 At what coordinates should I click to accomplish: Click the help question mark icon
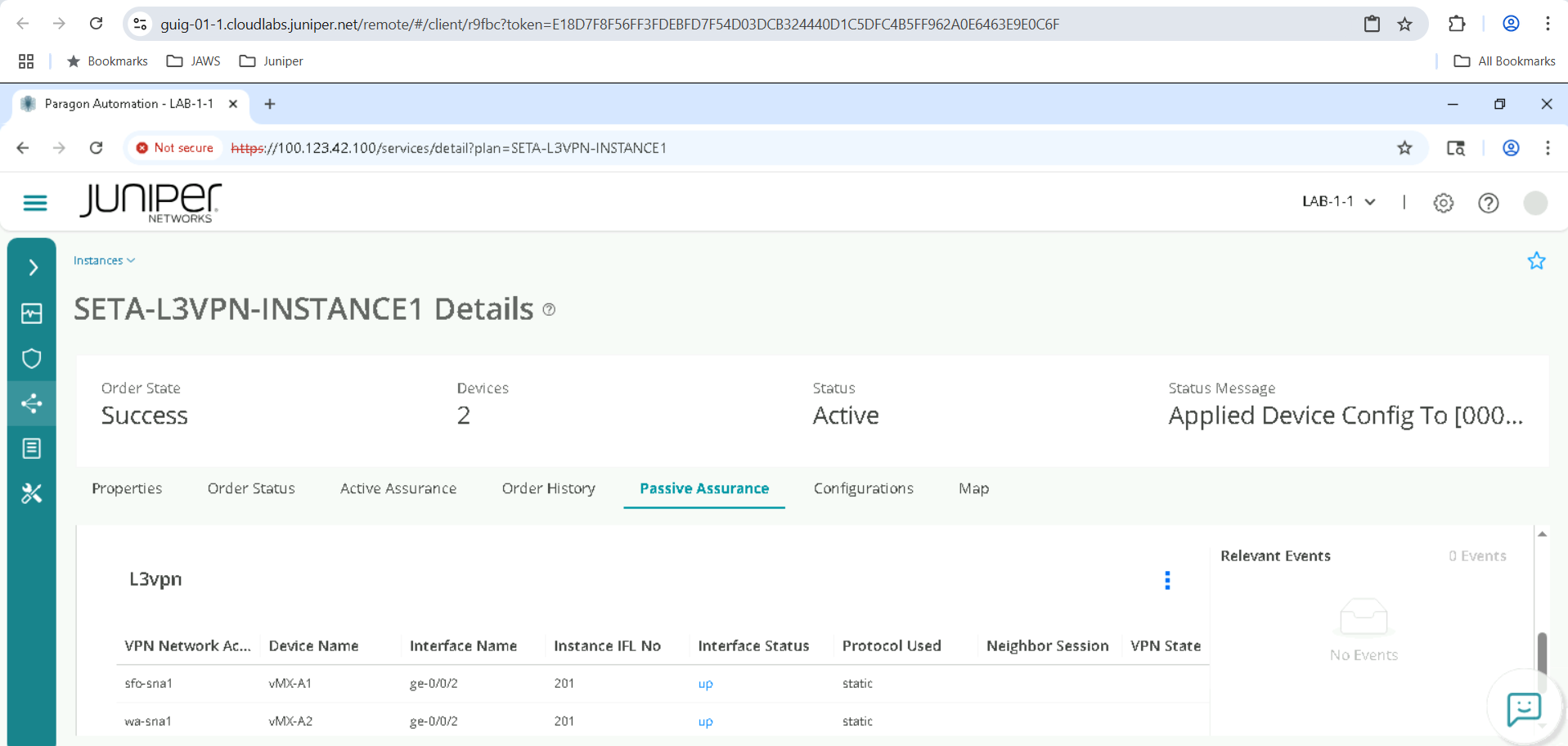pyautogui.click(x=1488, y=203)
